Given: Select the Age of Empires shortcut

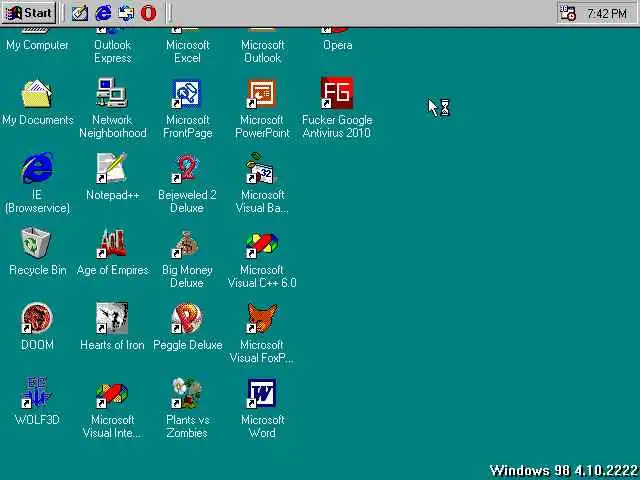Looking at the screenshot, I should [112, 243].
